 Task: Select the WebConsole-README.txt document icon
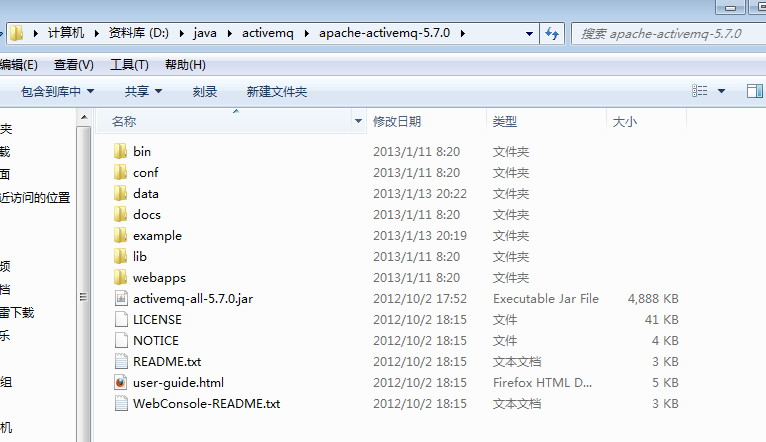121,403
